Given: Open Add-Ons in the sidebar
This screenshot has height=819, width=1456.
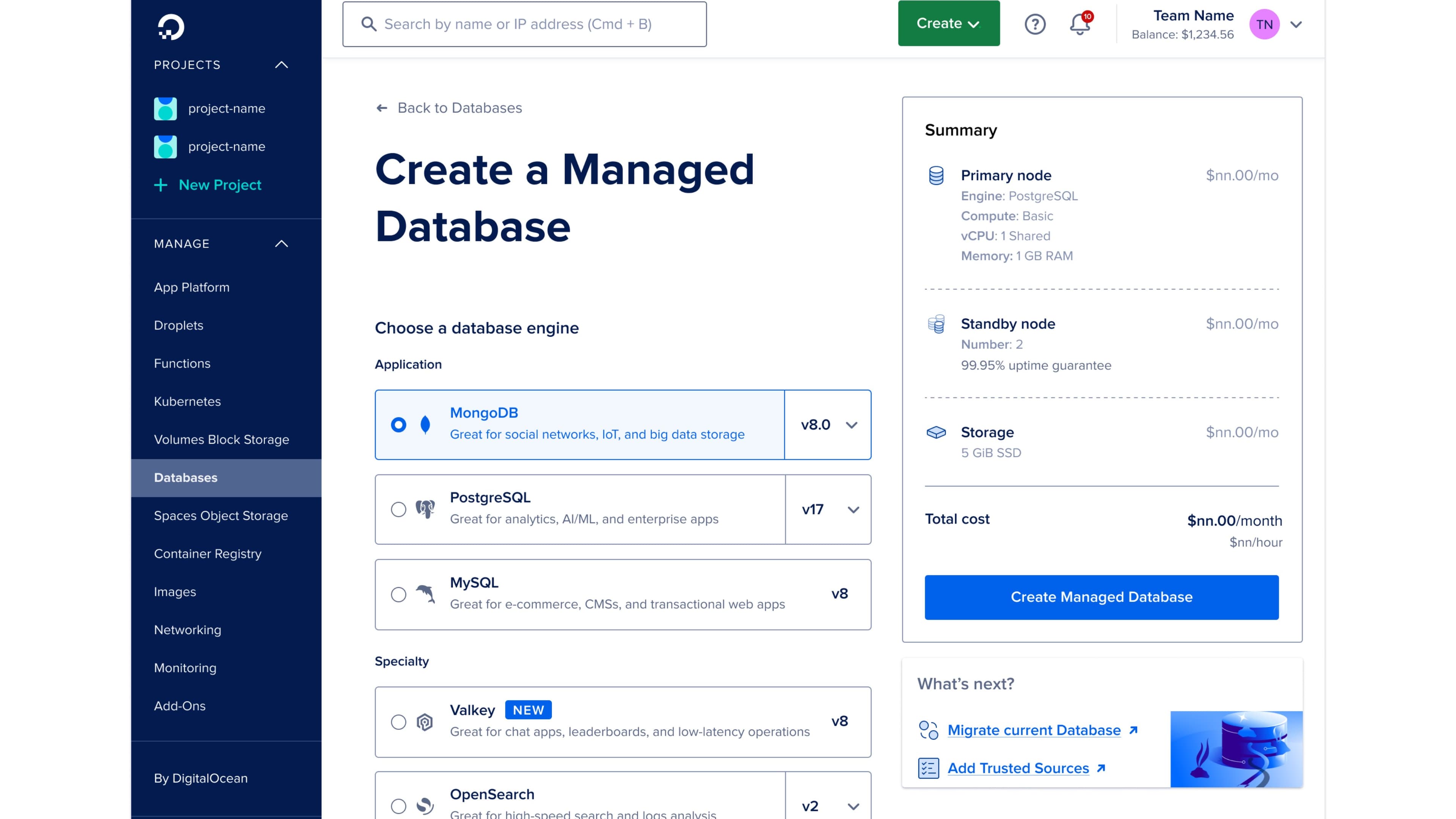Looking at the screenshot, I should 180,706.
